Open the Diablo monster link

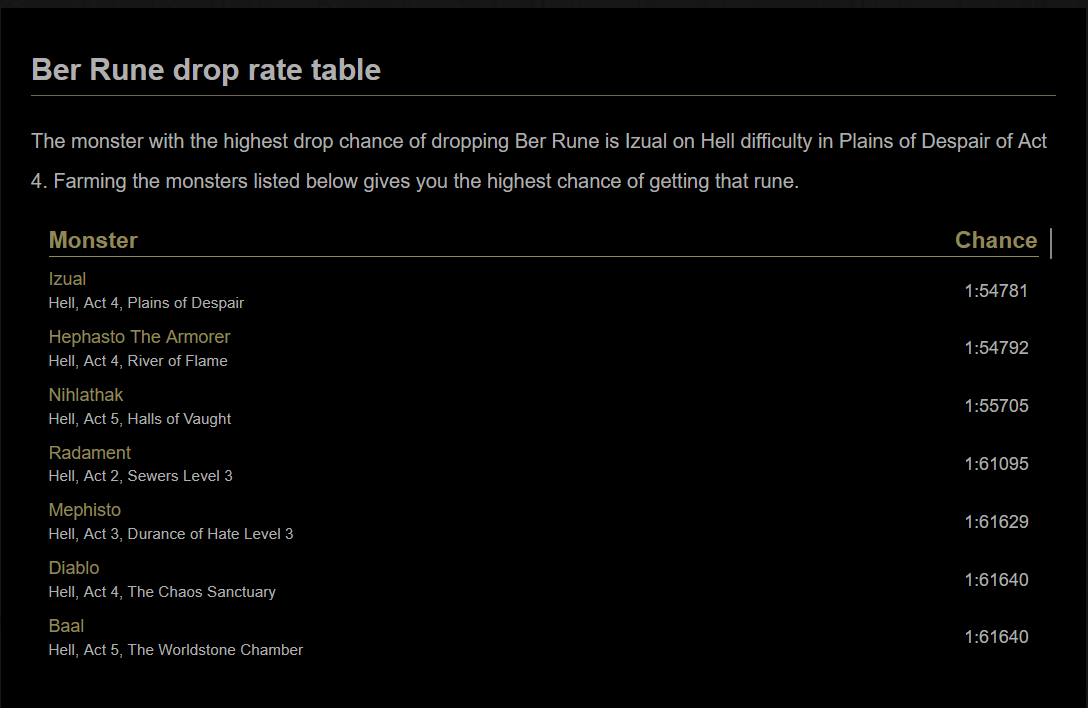click(74, 568)
